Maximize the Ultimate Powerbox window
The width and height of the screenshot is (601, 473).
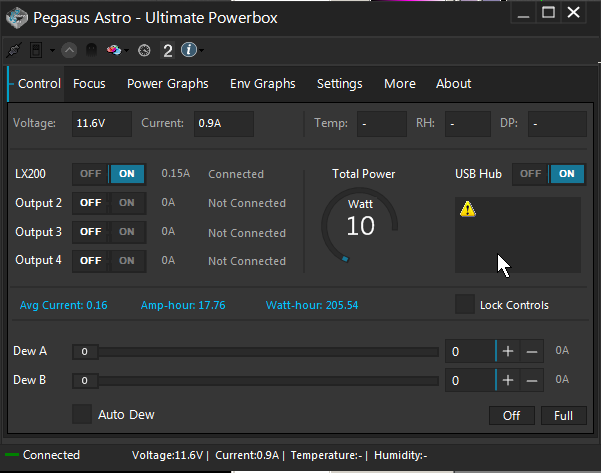pyautogui.click(x=548, y=13)
